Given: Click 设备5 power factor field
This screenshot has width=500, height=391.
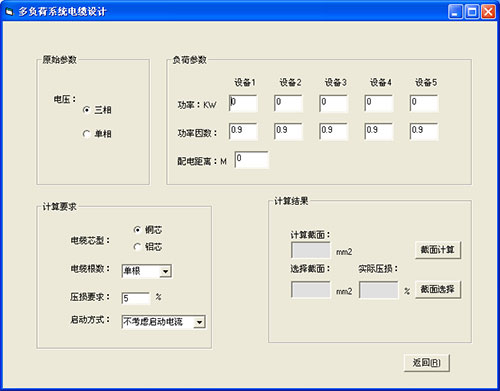Looking at the screenshot, I should pyautogui.click(x=424, y=131).
